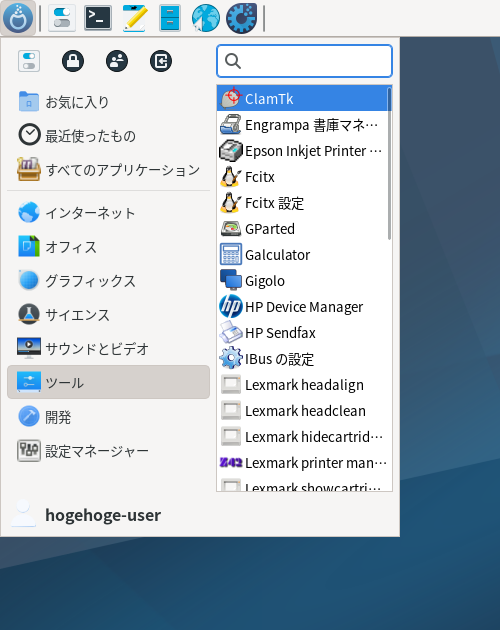Open the file manager cabinet icon
Screen dimensions: 500x630
pyautogui.click(x=170, y=18)
